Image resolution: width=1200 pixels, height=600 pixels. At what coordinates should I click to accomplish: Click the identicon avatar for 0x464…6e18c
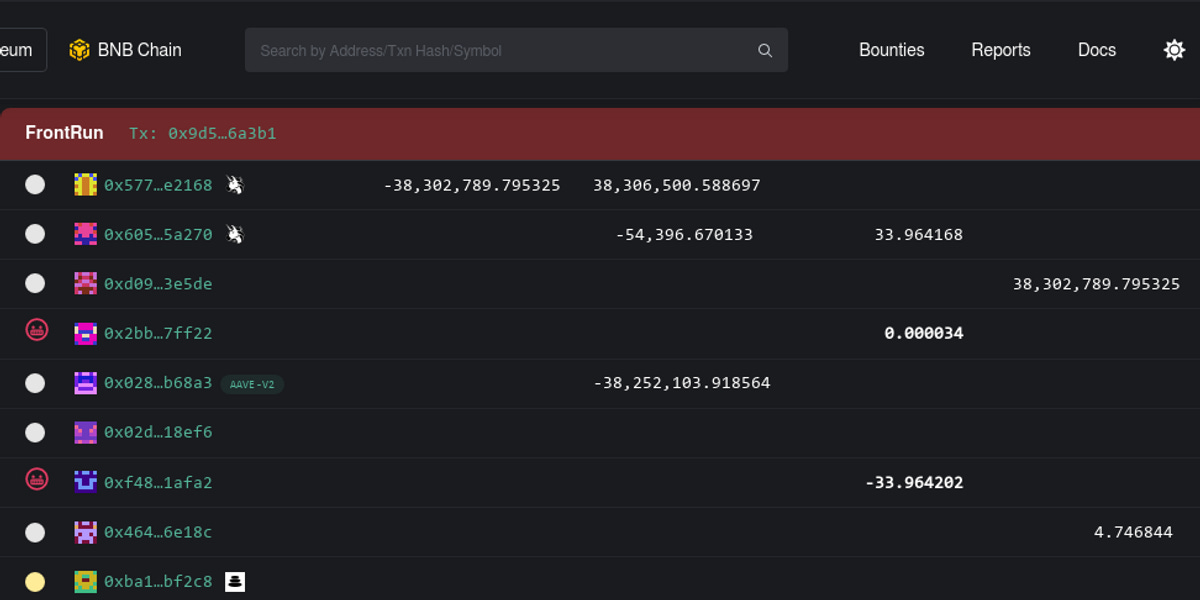click(86, 532)
